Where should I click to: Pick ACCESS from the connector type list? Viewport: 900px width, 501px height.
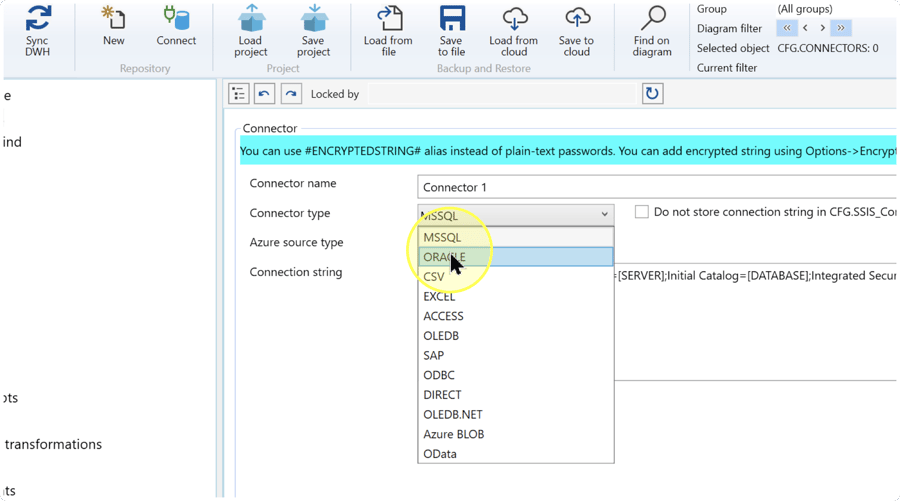coord(515,316)
